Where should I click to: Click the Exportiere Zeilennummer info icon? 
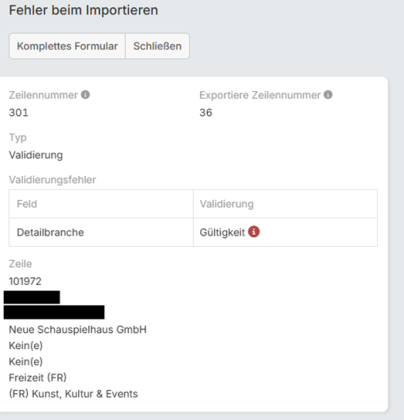point(328,95)
